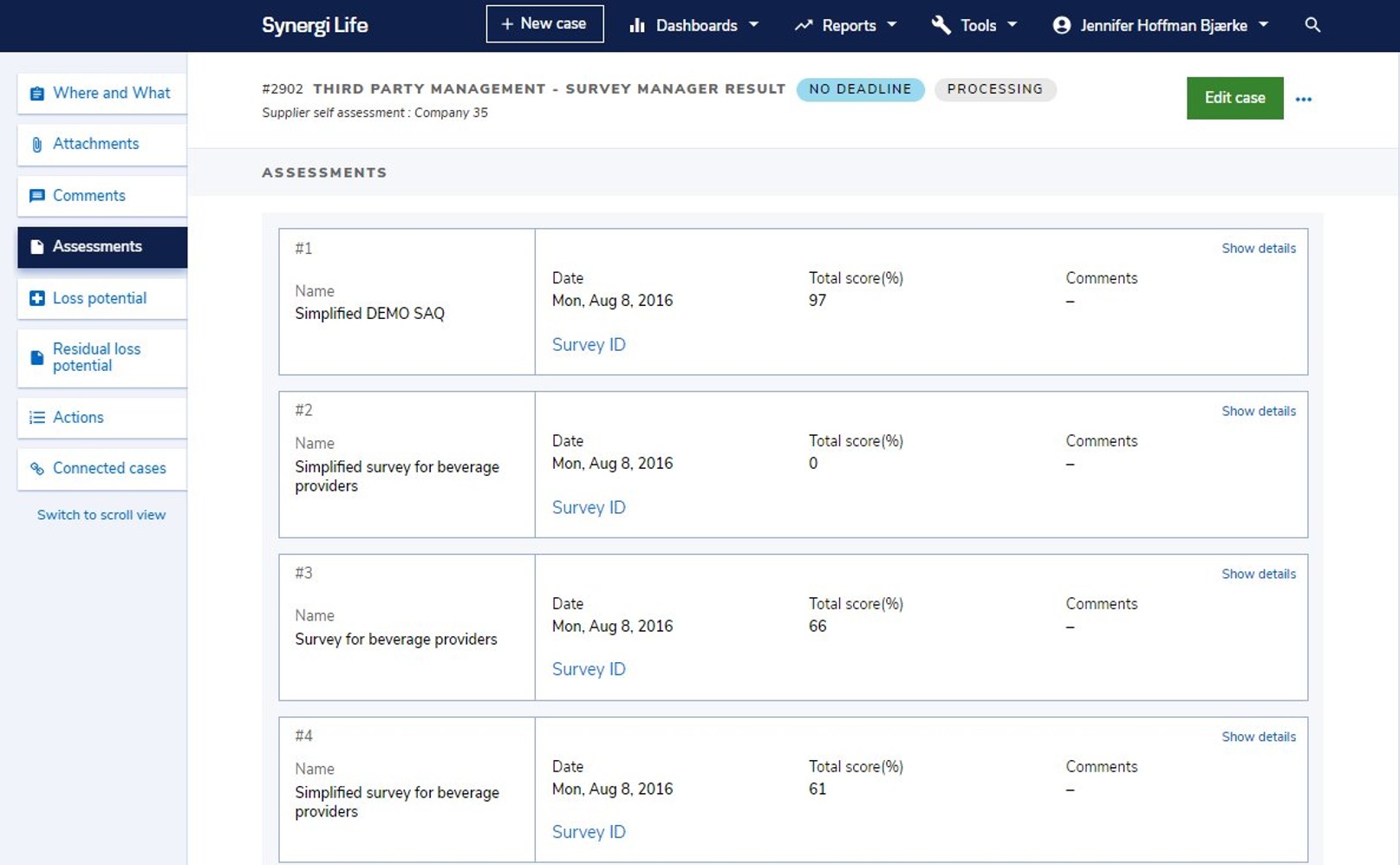Image resolution: width=1400 pixels, height=865 pixels.
Task: Open the Survey ID link for Survey for beverage providers
Action: pyautogui.click(x=589, y=668)
